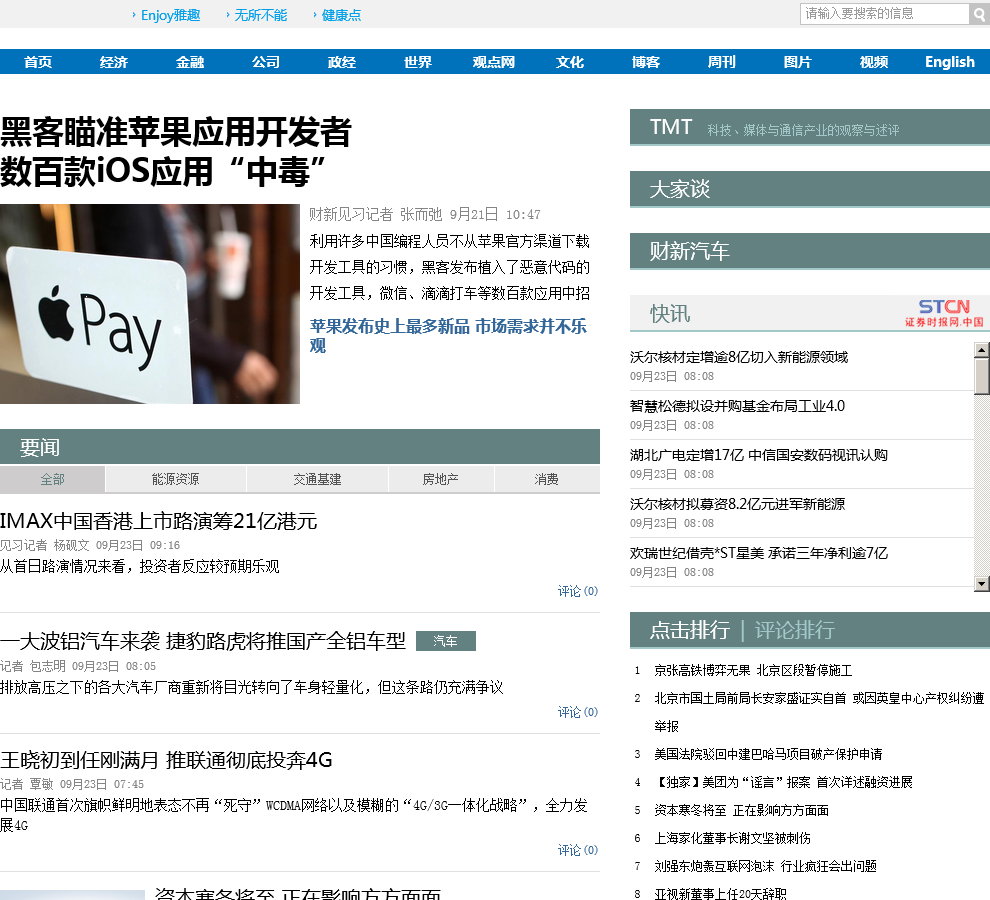Viewport: 990px width, 900px height.
Task: Go to 首页 in navigation bar
Action: pos(38,62)
